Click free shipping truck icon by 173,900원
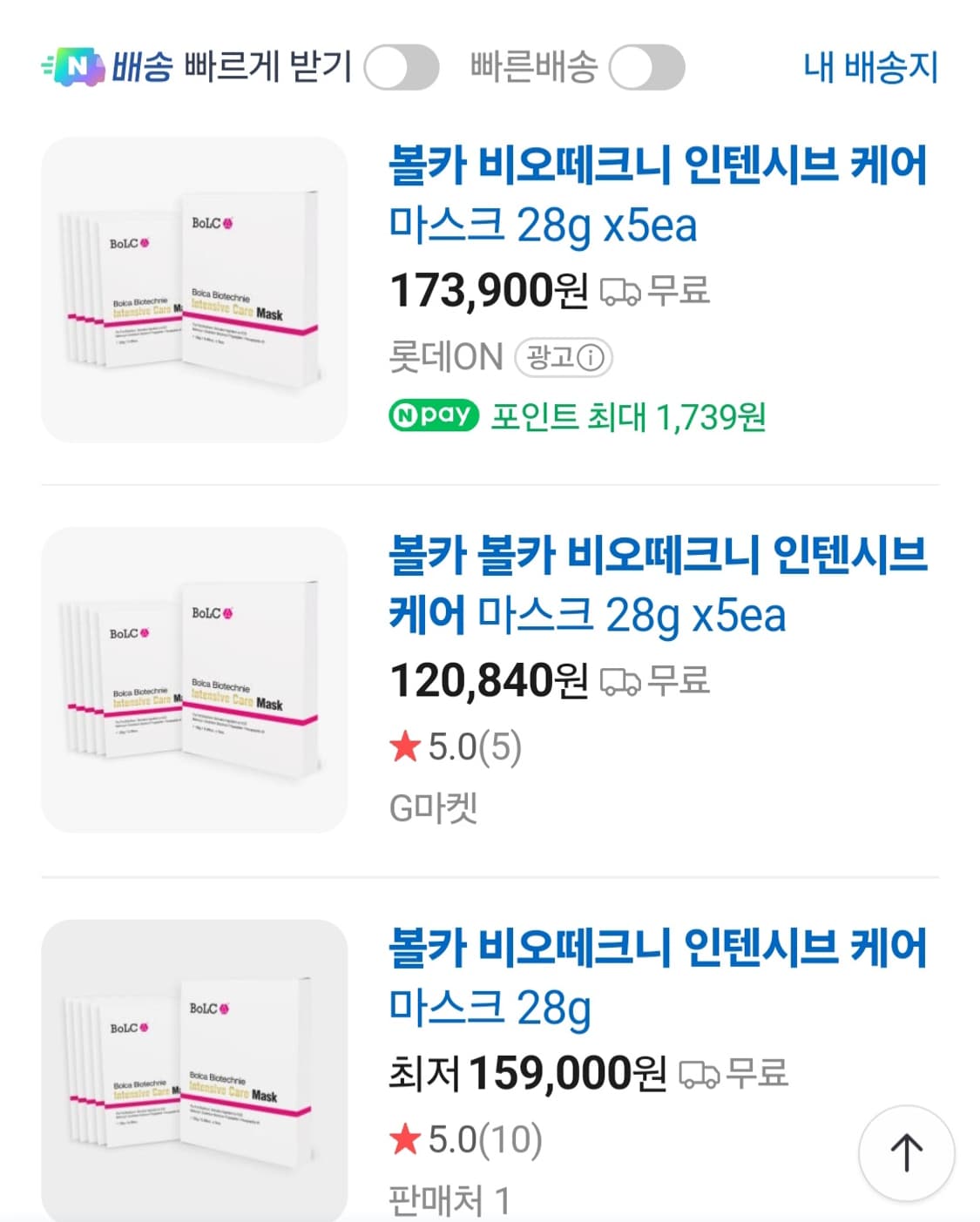 point(620,292)
